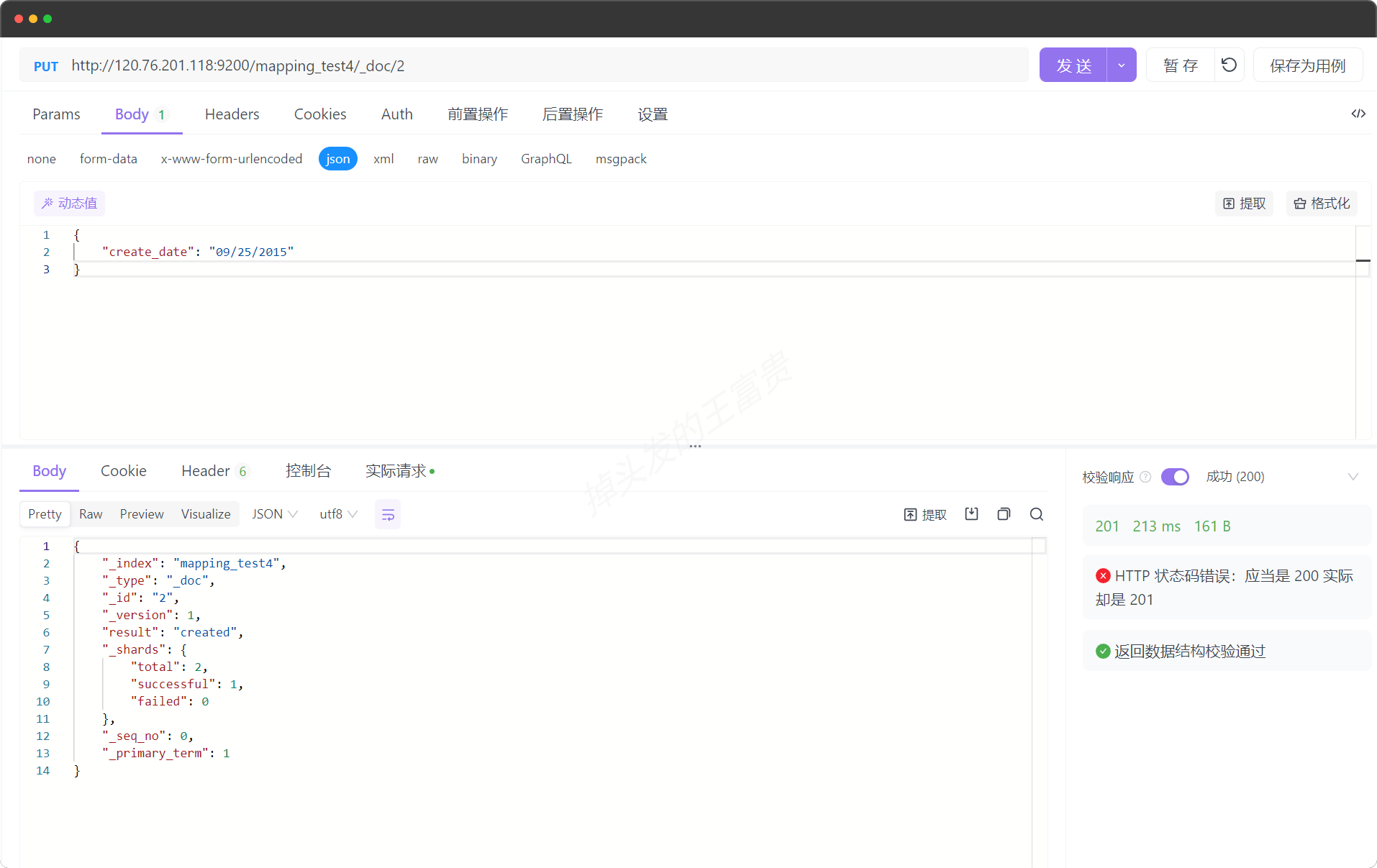The height and width of the screenshot is (868, 1377).
Task: Switch to the request Body tab
Action: tap(141, 114)
